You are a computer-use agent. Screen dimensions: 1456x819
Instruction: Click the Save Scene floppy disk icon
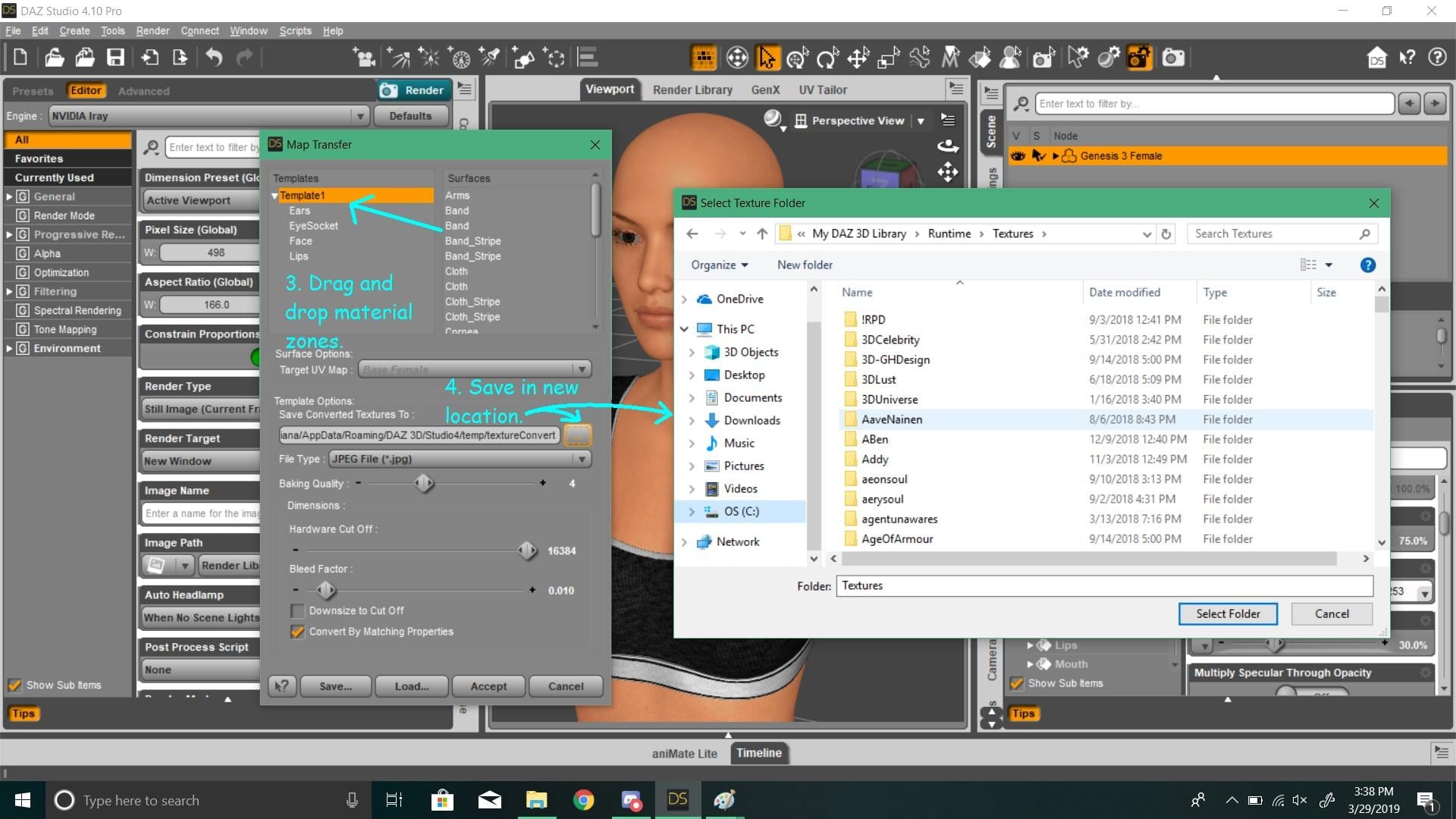tap(115, 58)
